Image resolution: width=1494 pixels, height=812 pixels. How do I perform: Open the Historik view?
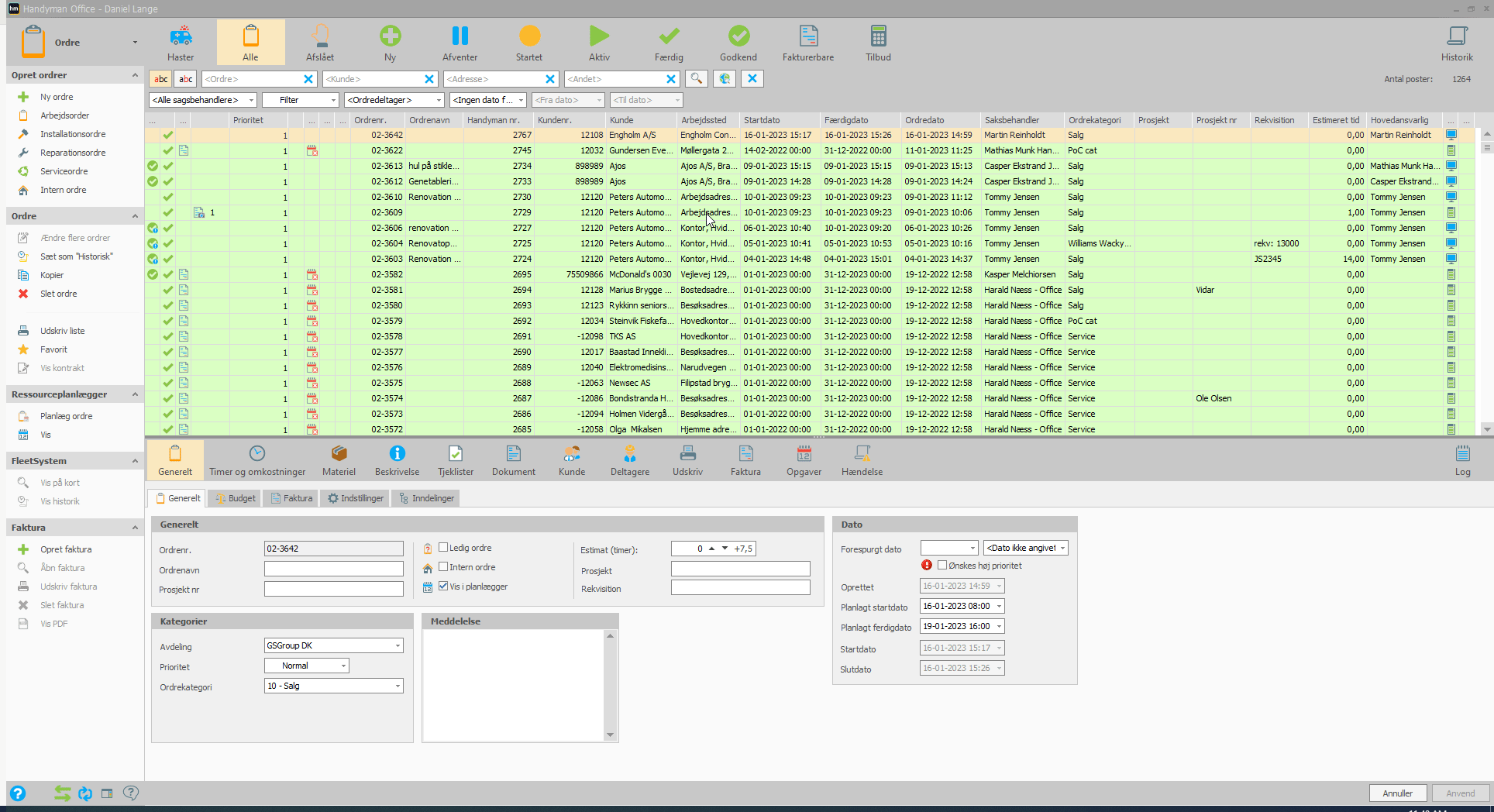1457,43
